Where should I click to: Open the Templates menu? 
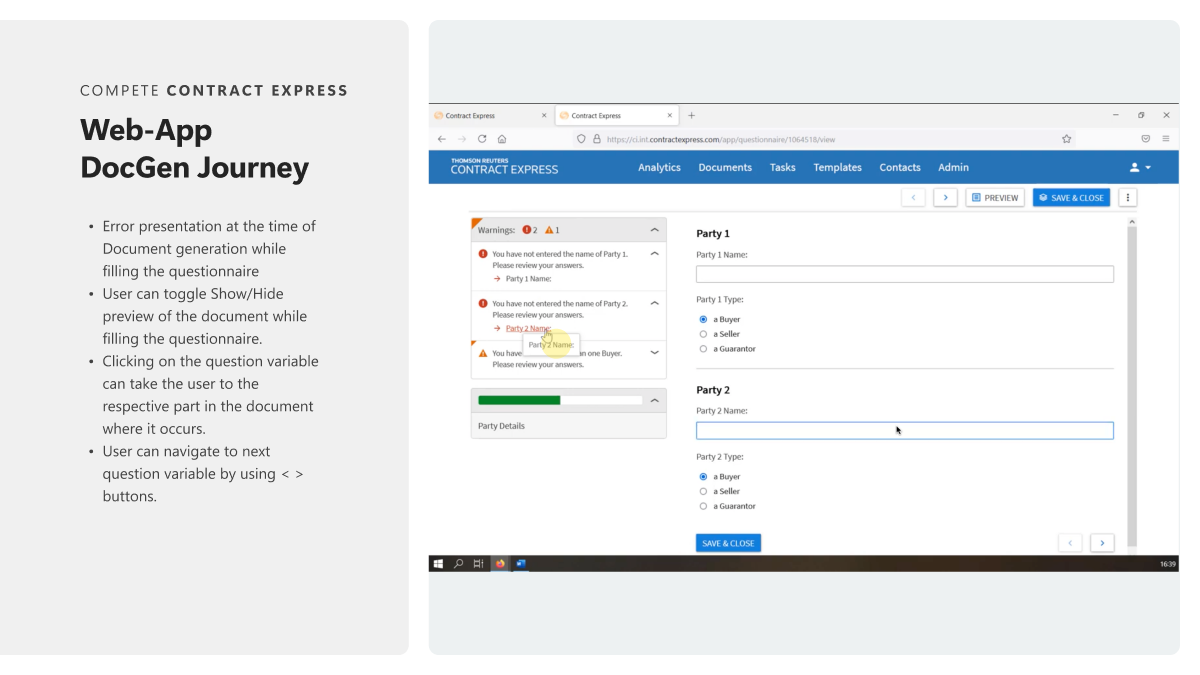837,167
